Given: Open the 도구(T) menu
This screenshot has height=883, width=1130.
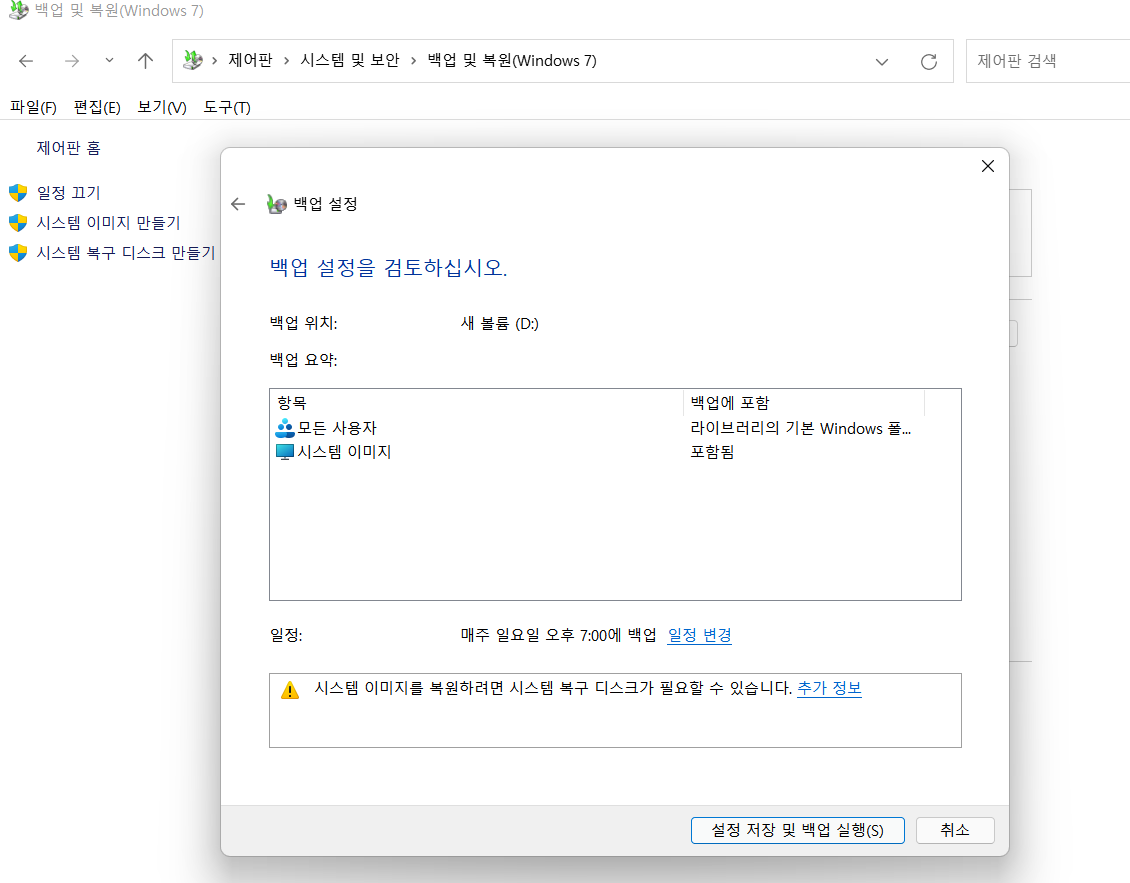Looking at the screenshot, I should [x=226, y=107].
